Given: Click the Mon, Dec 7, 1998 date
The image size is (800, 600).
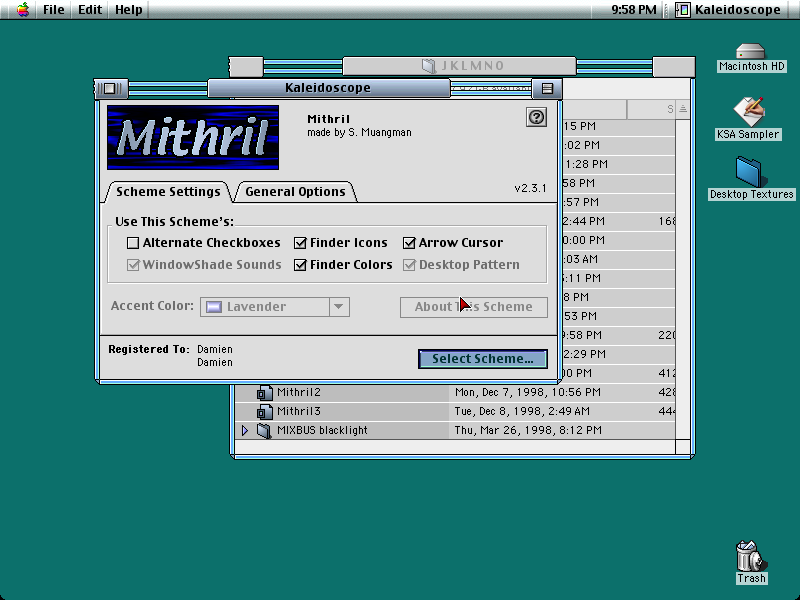Looking at the screenshot, I should point(528,392).
